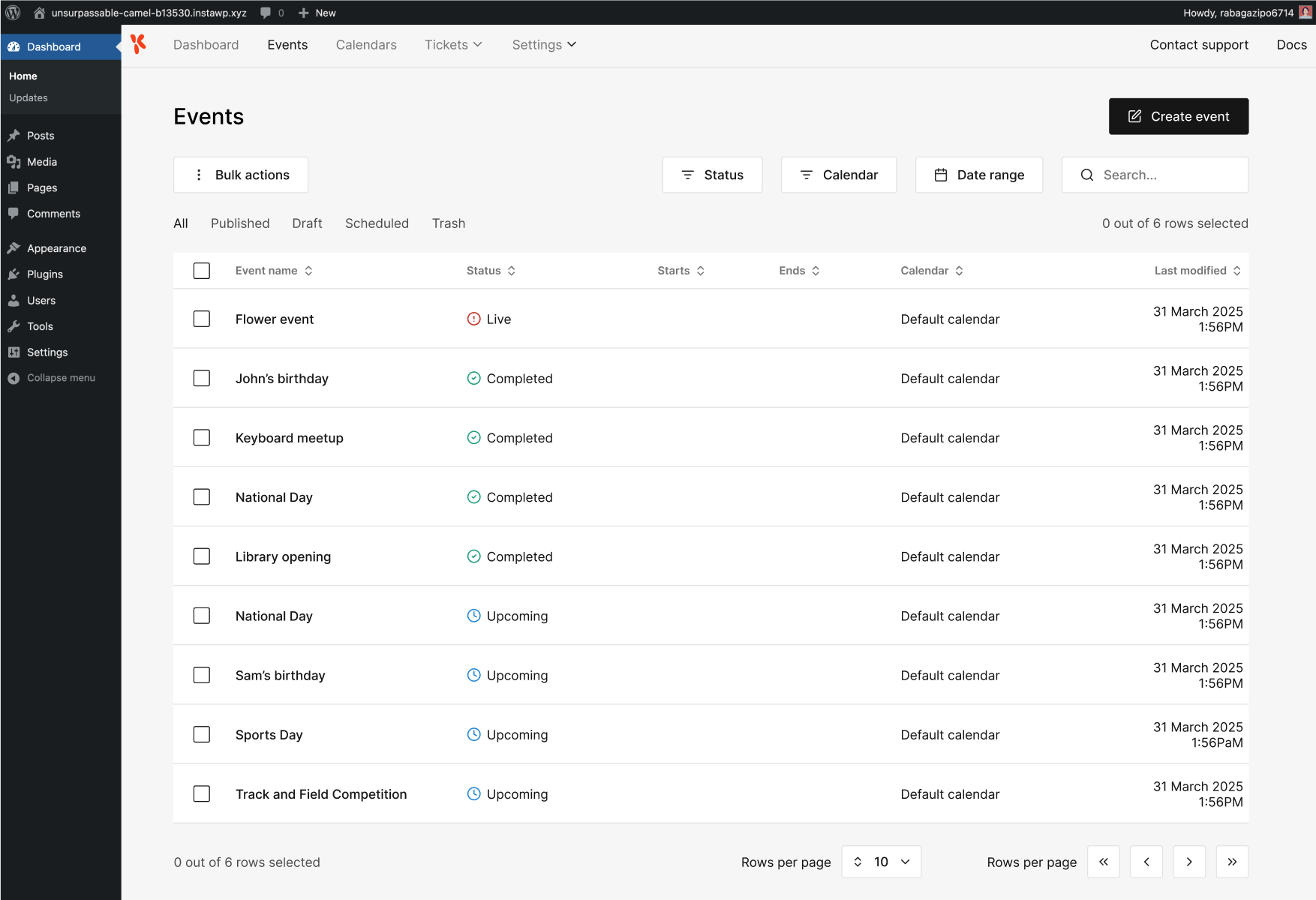Click the home icon beside the site name
The height and width of the screenshot is (900, 1316).
coord(39,13)
